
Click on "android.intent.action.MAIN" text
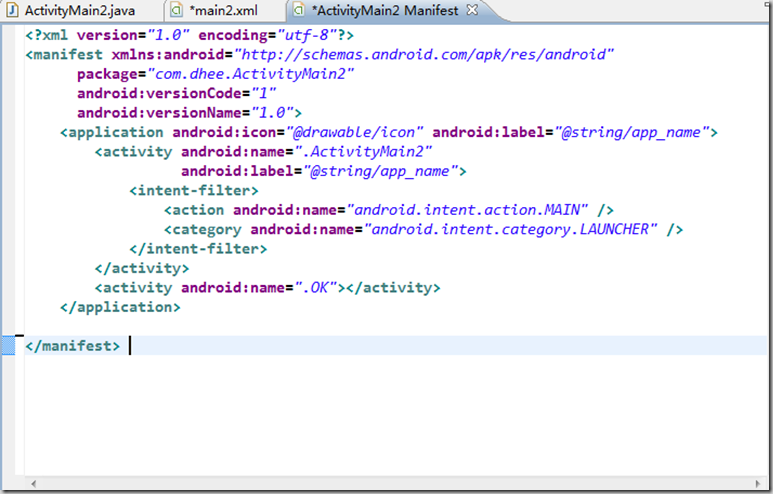pos(467,210)
